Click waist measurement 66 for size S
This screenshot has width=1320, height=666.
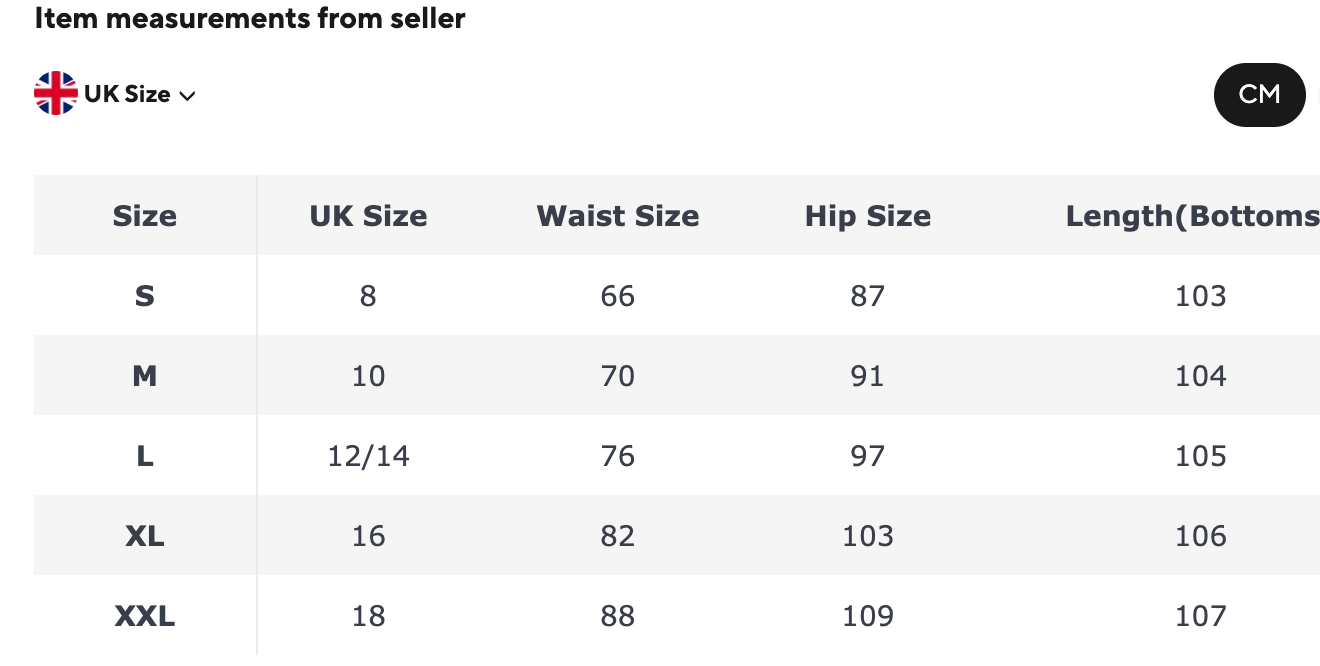tap(618, 295)
